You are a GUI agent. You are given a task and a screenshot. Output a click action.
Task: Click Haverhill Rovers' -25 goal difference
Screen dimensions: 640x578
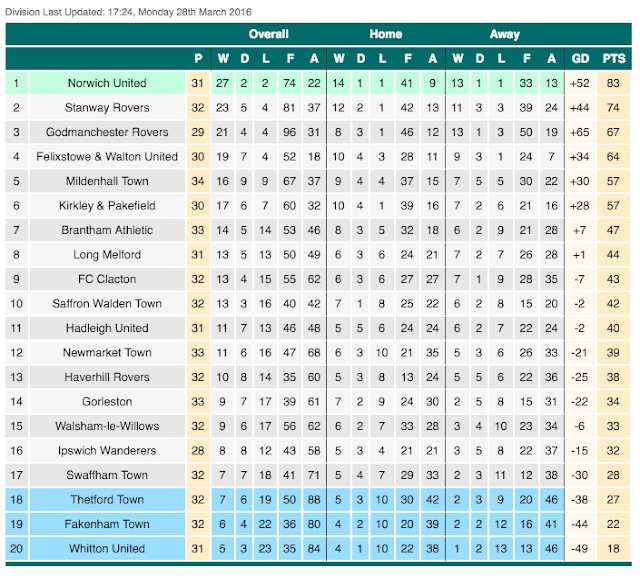(x=580, y=377)
